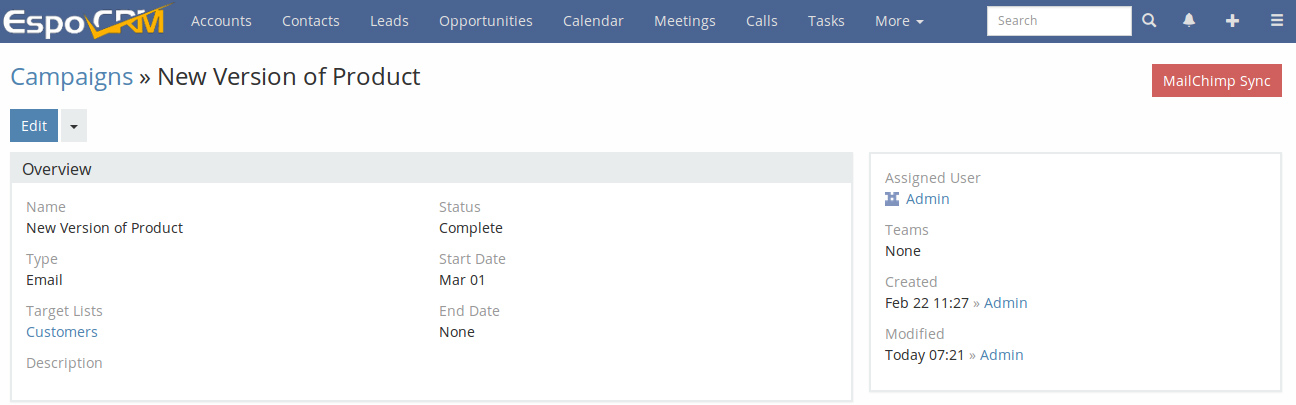The width and height of the screenshot is (1296, 405).
Task: Open the notifications bell
Action: click(1189, 20)
